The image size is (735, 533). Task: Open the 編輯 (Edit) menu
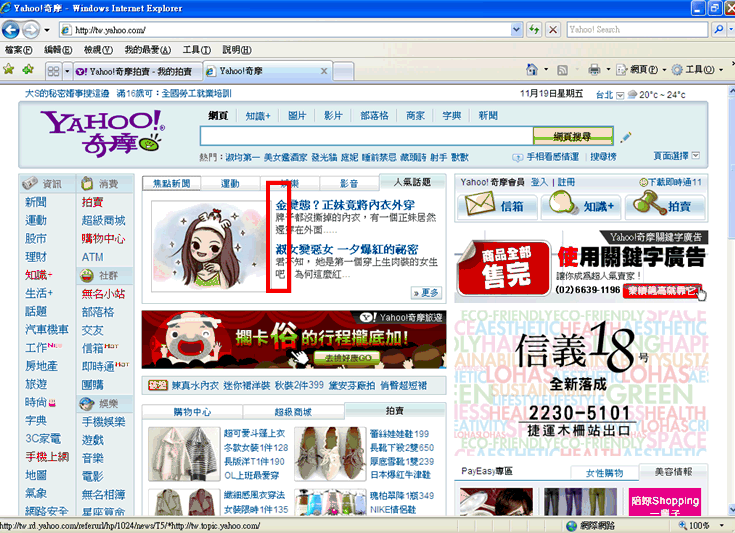(58, 50)
